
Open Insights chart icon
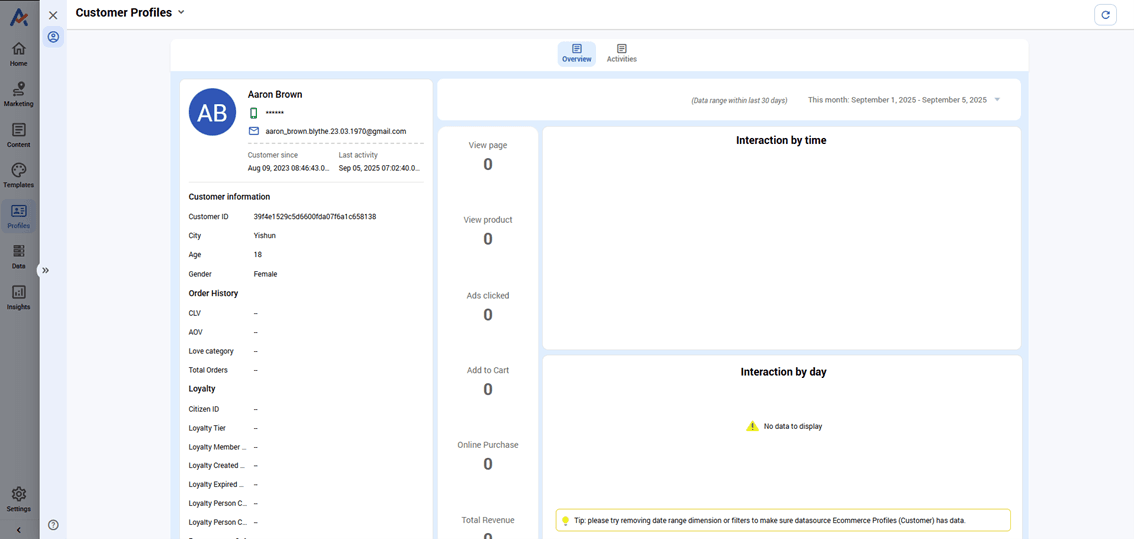18,297
